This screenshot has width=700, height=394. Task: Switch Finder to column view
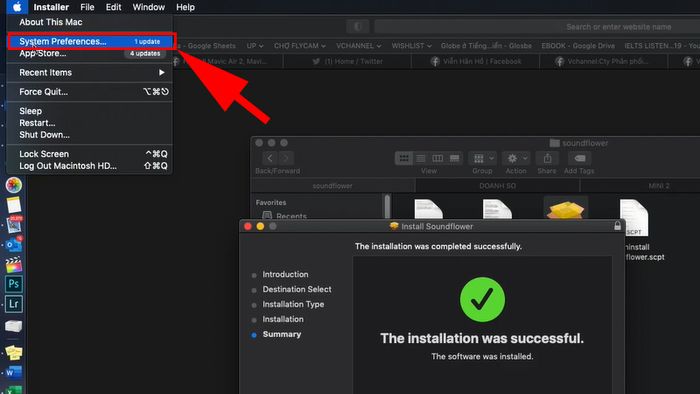point(438,158)
